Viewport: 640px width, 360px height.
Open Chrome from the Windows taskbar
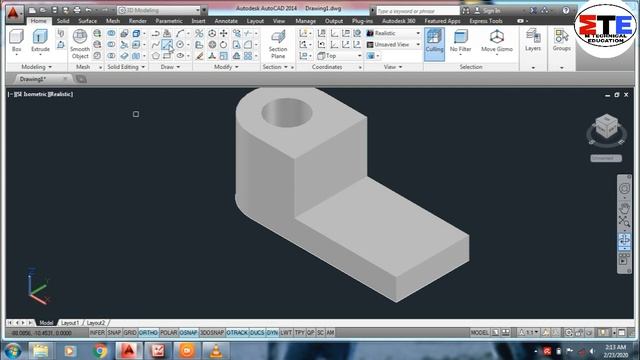[100, 351]
